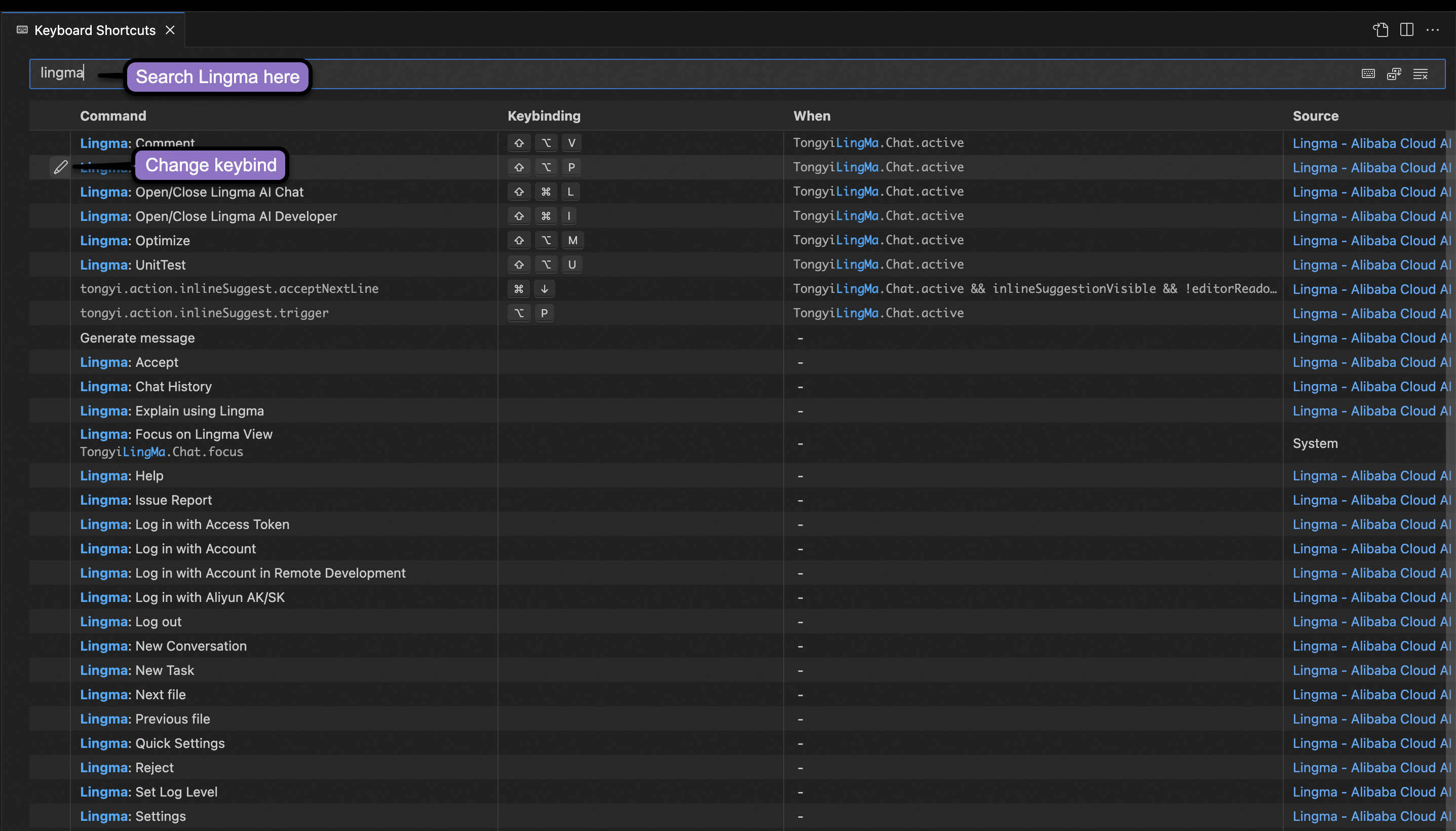The width and height of the screenshot is (1456, 831).
Task: Select the Lingma: Reject command
Action: coord(737,768)
